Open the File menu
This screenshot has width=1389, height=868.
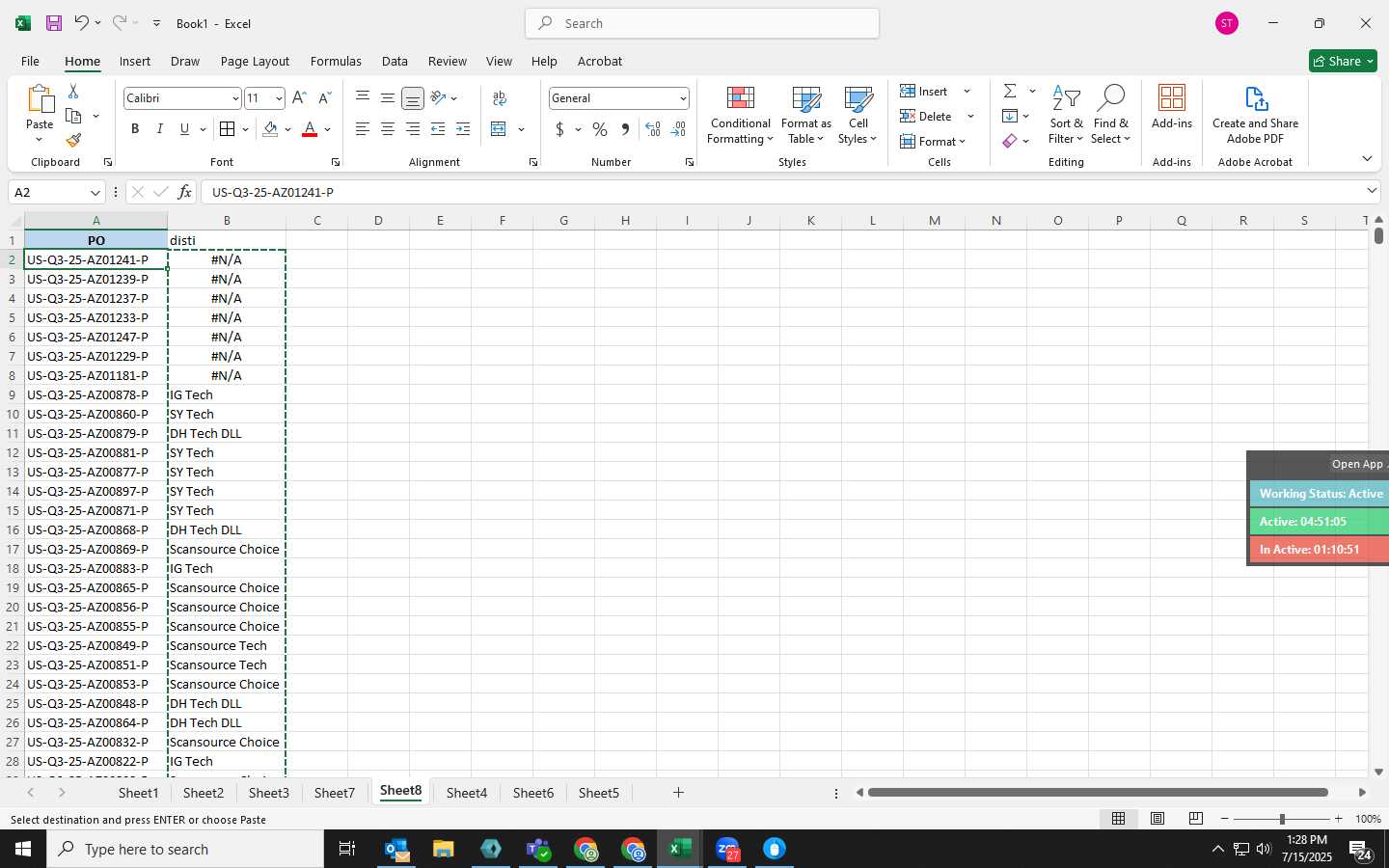coord(30,61)
